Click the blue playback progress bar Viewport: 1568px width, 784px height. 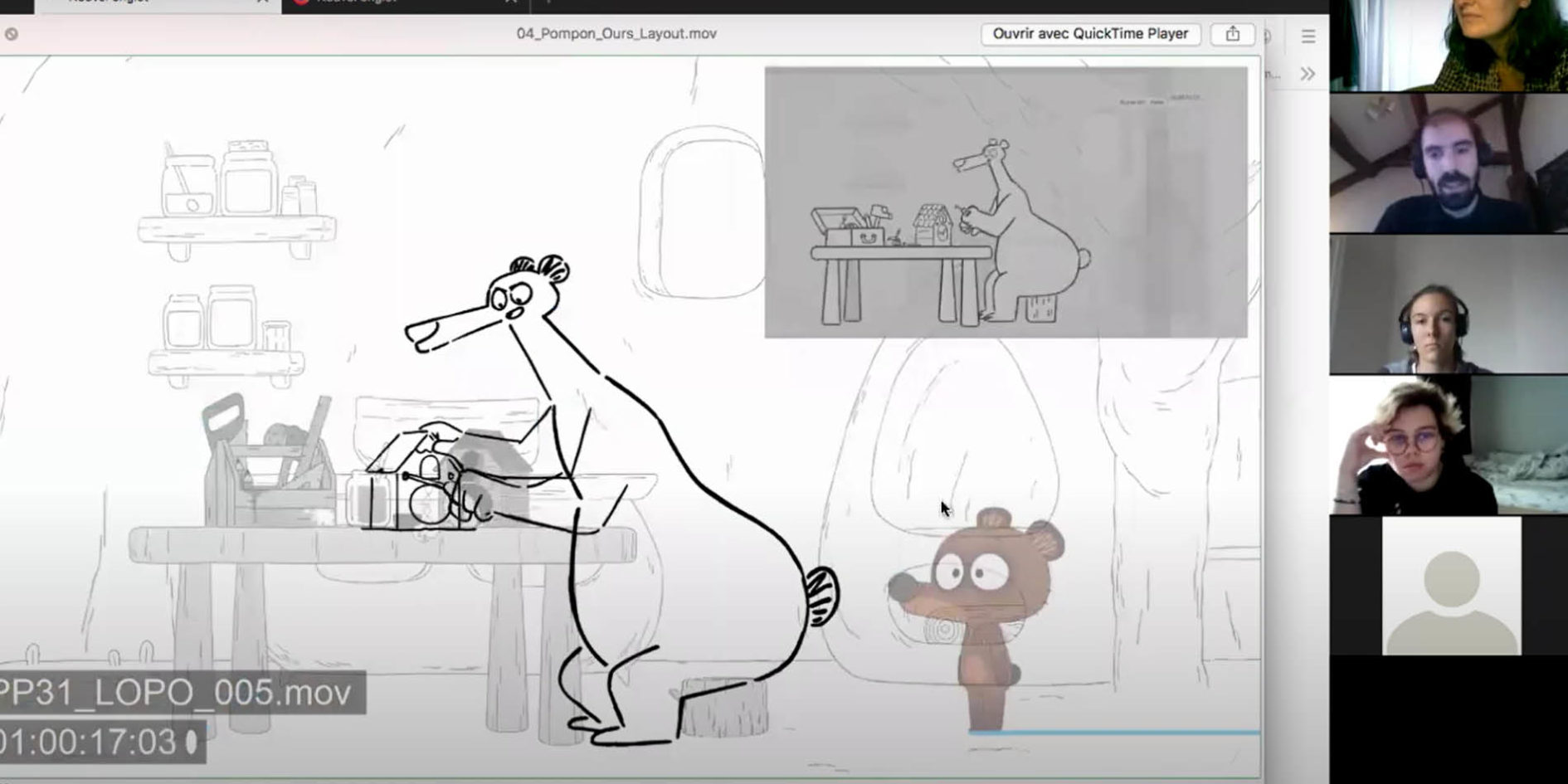[x=1114, y=733]
